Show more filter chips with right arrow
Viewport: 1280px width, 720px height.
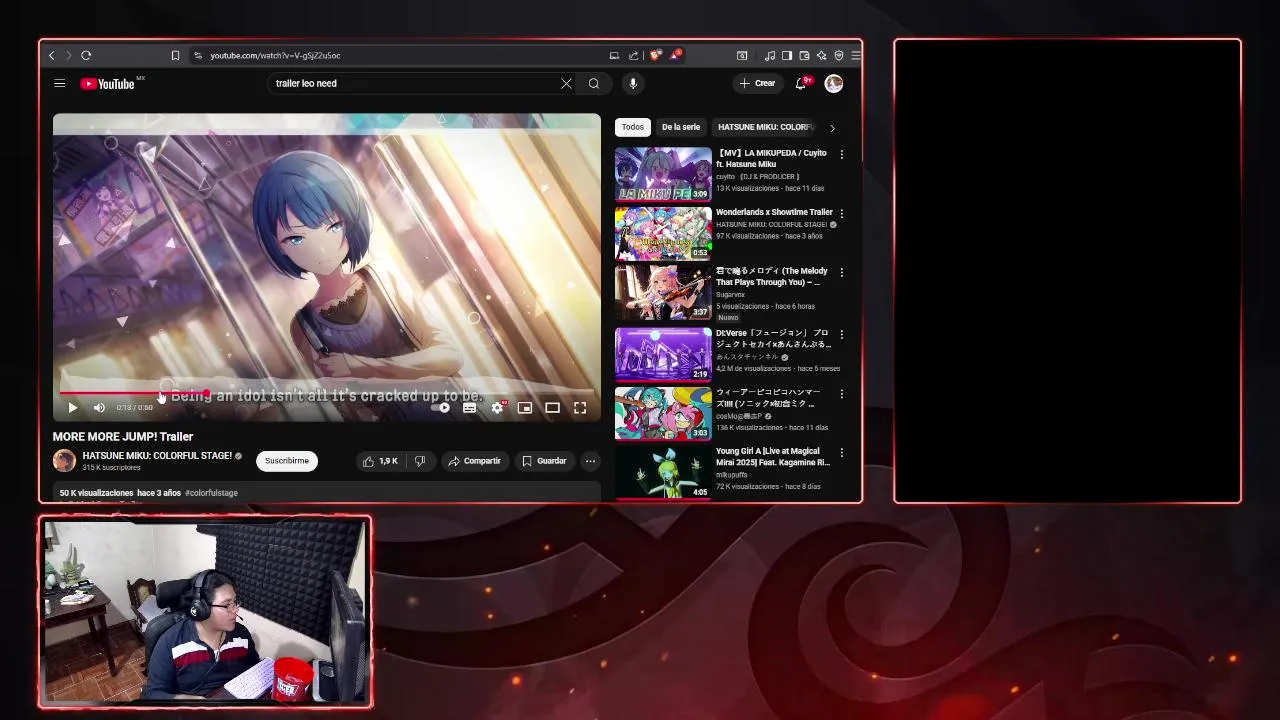pos(832,128)
